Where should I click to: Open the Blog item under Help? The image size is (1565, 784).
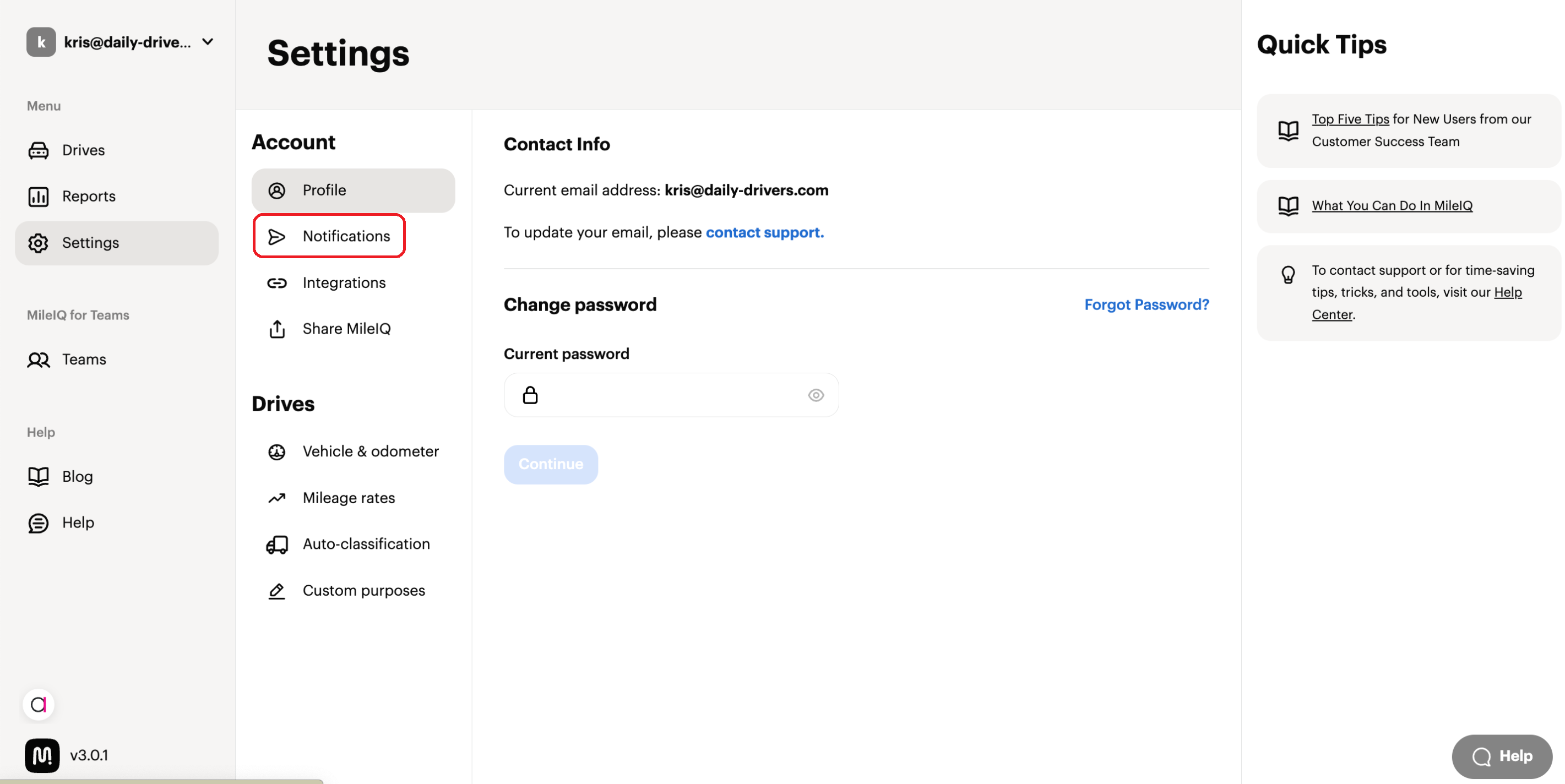(117, 477)
